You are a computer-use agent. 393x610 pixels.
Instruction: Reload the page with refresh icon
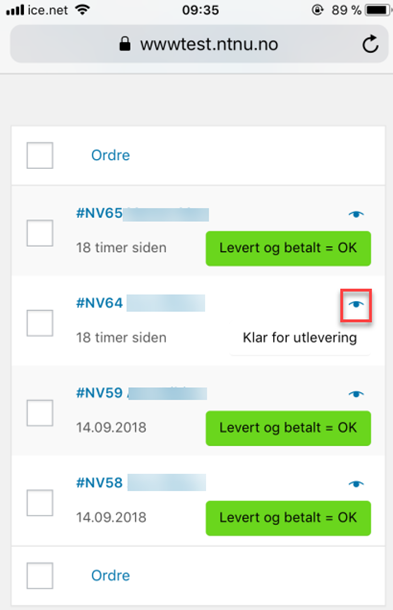coord(370,44)
